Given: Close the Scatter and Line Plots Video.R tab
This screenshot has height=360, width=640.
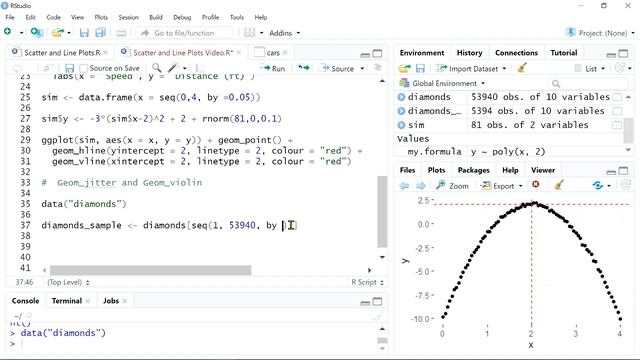Looking at the screenshot, I should pyautogui.click(x=239, y=53).
